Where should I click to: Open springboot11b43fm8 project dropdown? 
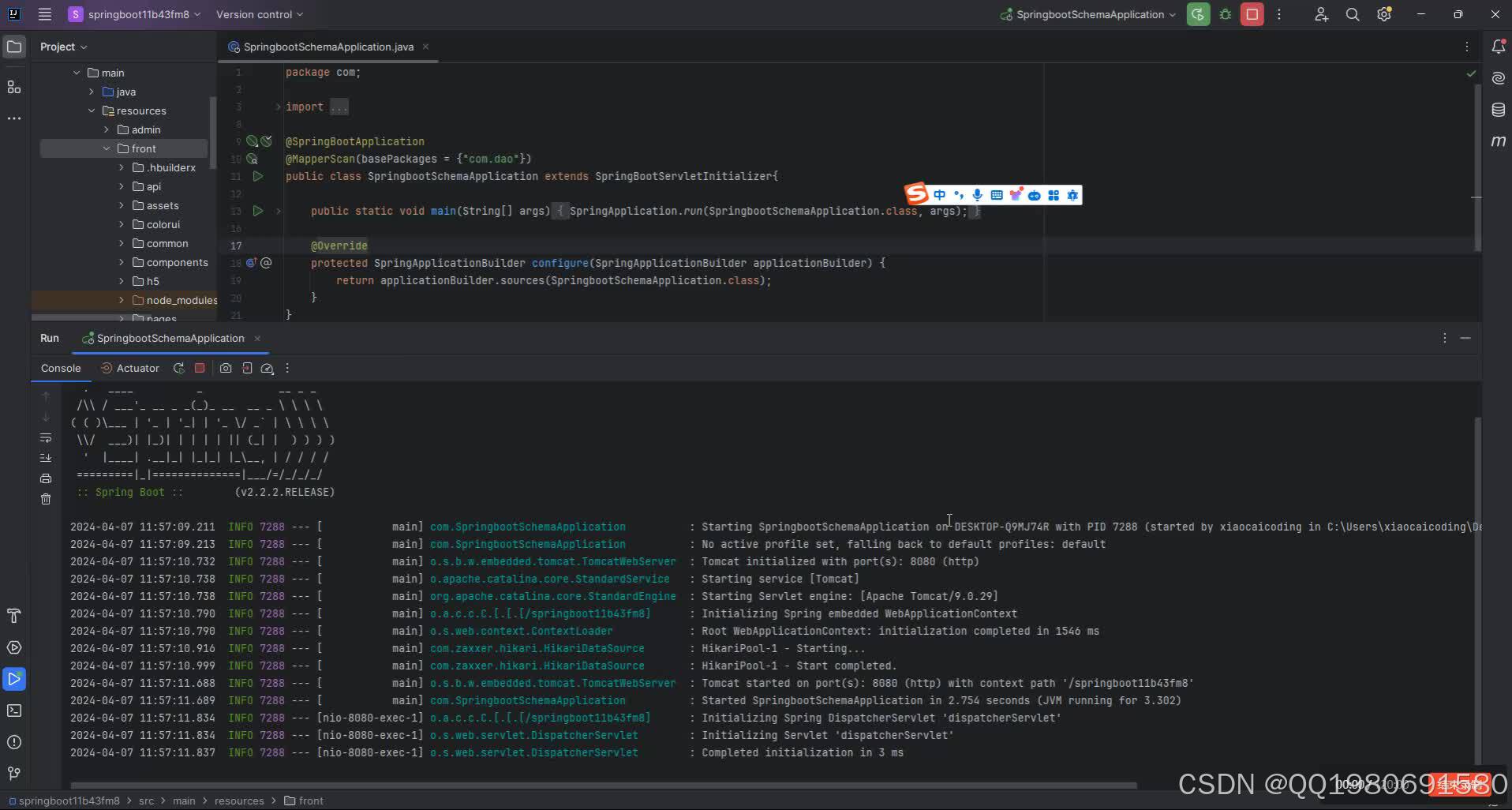tap(134, 14)
